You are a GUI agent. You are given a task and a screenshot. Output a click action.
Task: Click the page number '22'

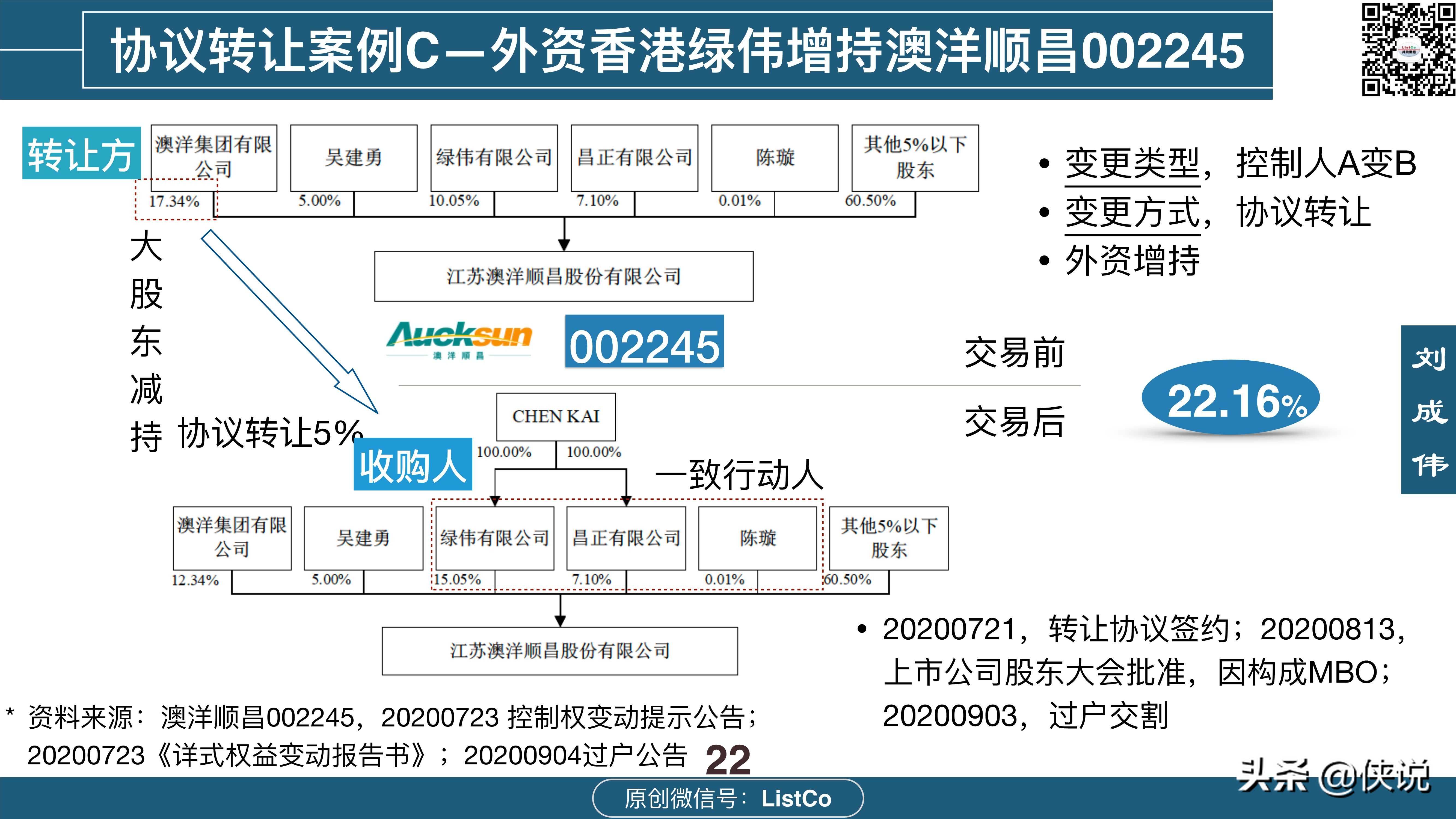(x=728, y=760)
